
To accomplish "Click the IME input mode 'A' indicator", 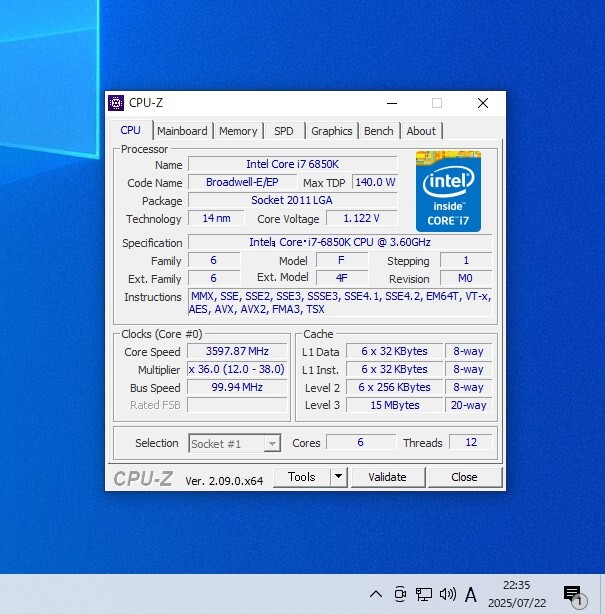I will tap(471, 594).
